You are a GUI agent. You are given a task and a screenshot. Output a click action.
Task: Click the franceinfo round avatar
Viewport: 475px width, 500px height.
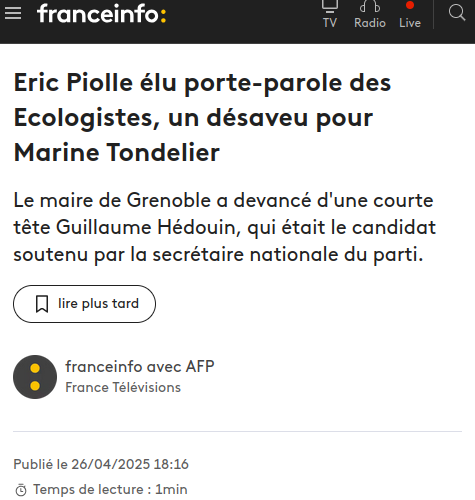pyautogui.click(x=35, y=377)
